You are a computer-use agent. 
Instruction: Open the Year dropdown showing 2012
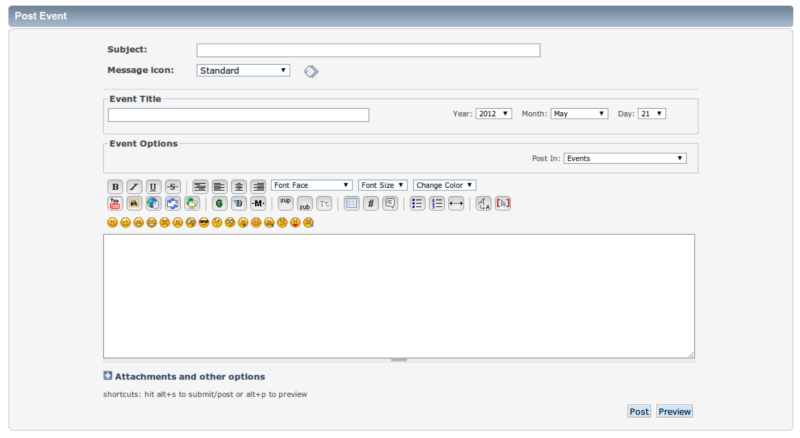coord(494,114)
